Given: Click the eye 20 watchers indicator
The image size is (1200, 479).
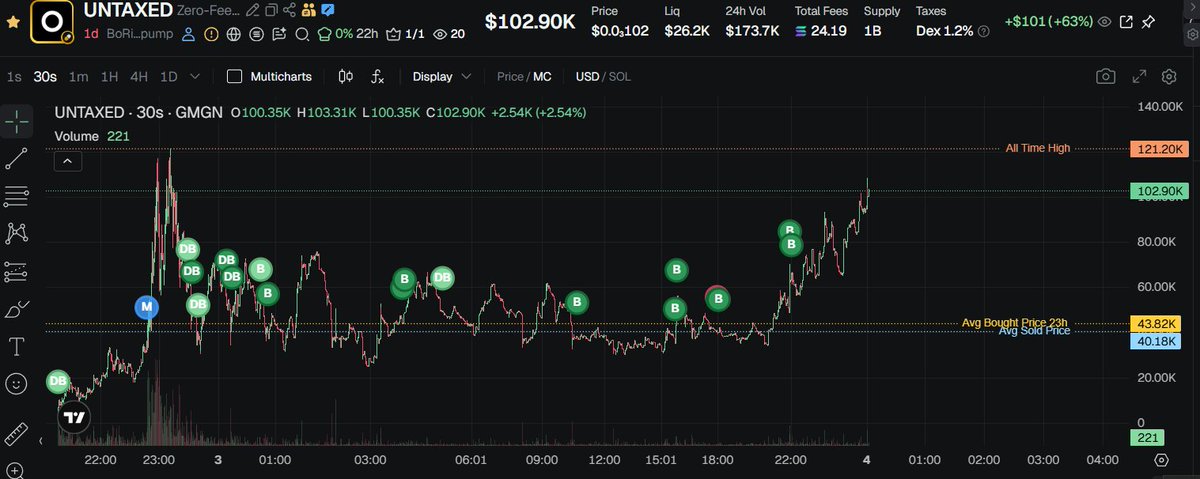Looking at the screenshot, I should 449,33.
